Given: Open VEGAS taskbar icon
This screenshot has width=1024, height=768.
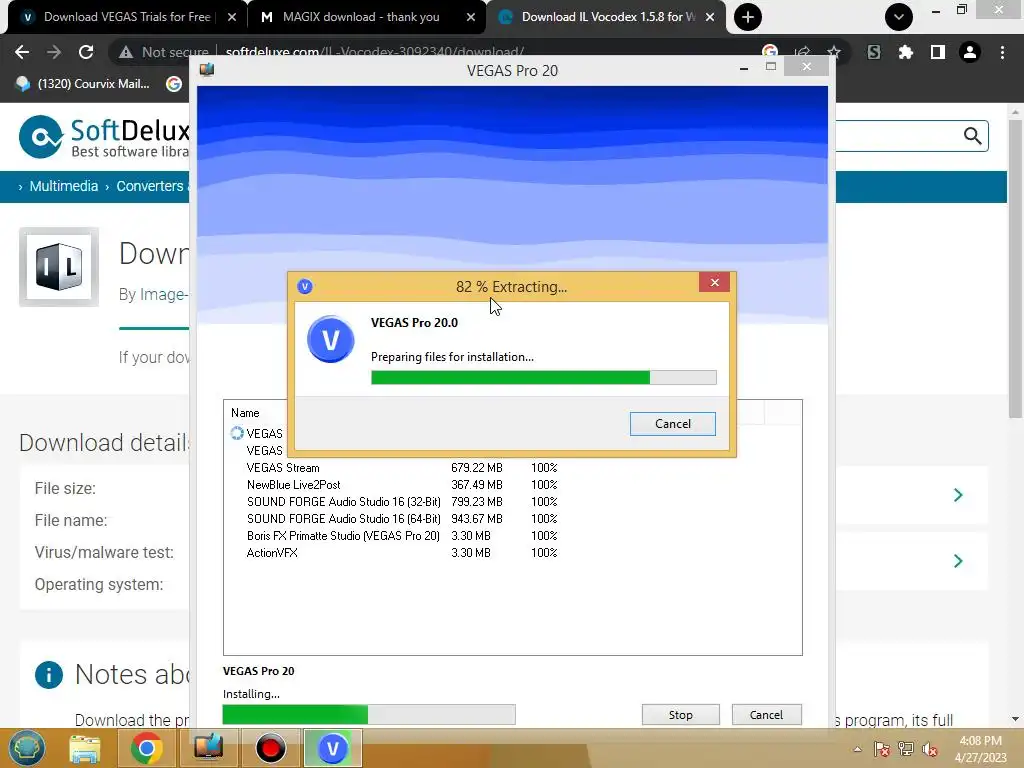Looking at the screenshot, I should pyautogui.click(x=332, y=748).
